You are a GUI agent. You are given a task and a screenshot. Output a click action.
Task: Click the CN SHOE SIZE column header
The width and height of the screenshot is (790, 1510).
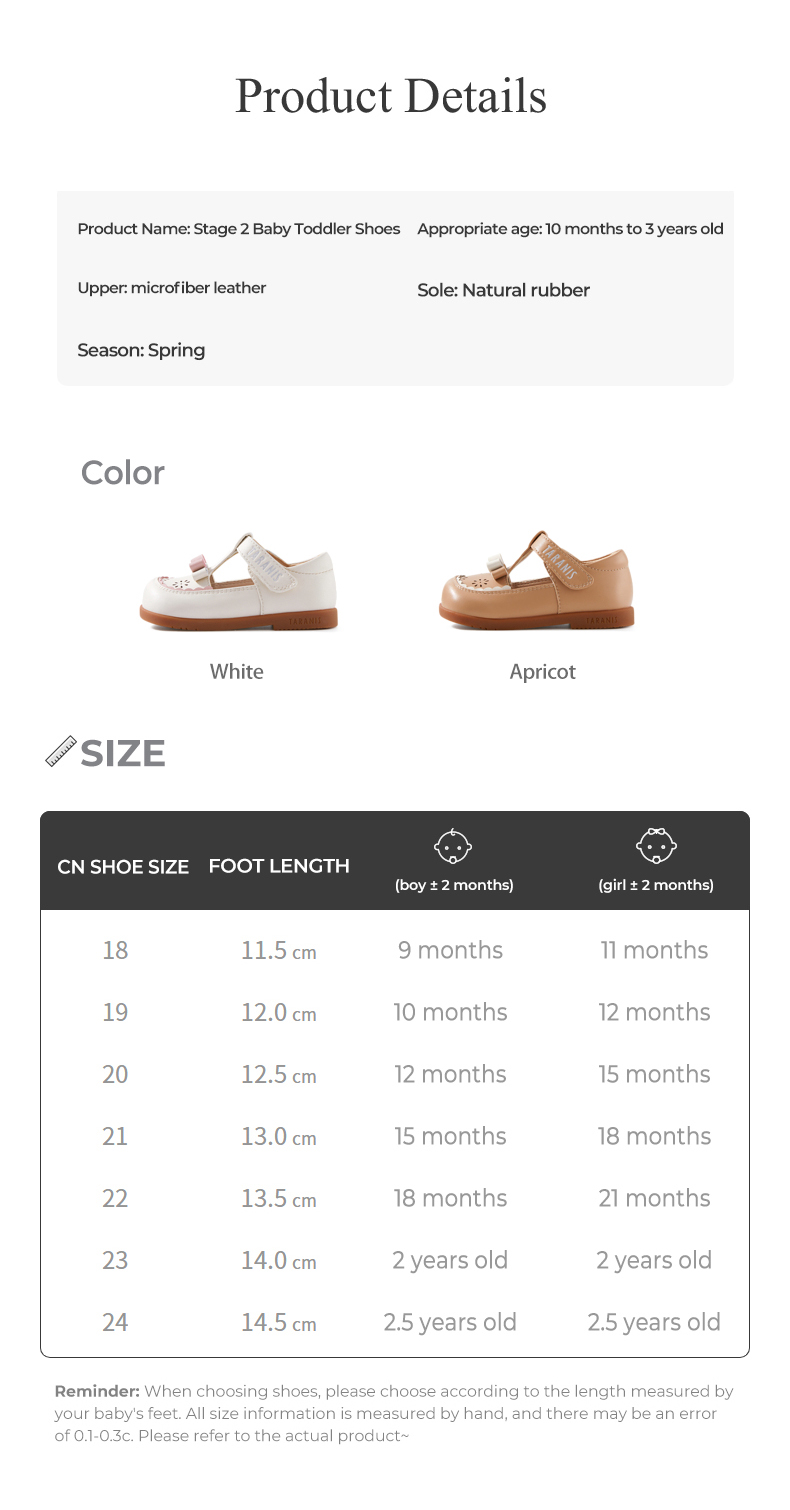(123, 867)
